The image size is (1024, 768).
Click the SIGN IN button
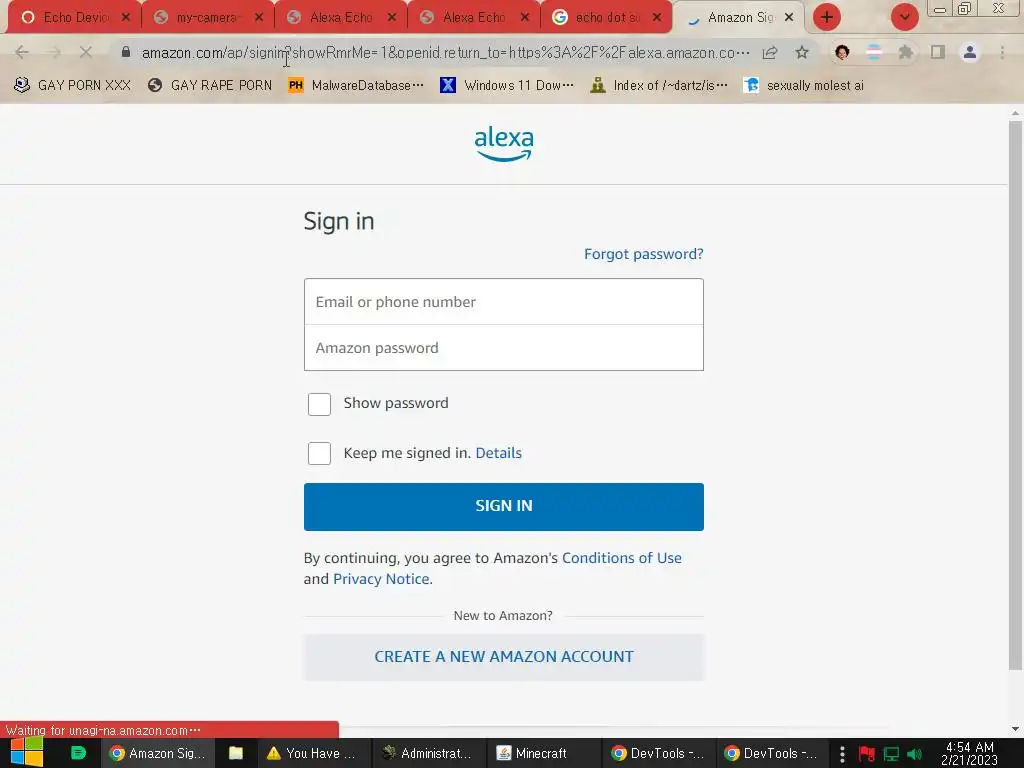(504, 507)
